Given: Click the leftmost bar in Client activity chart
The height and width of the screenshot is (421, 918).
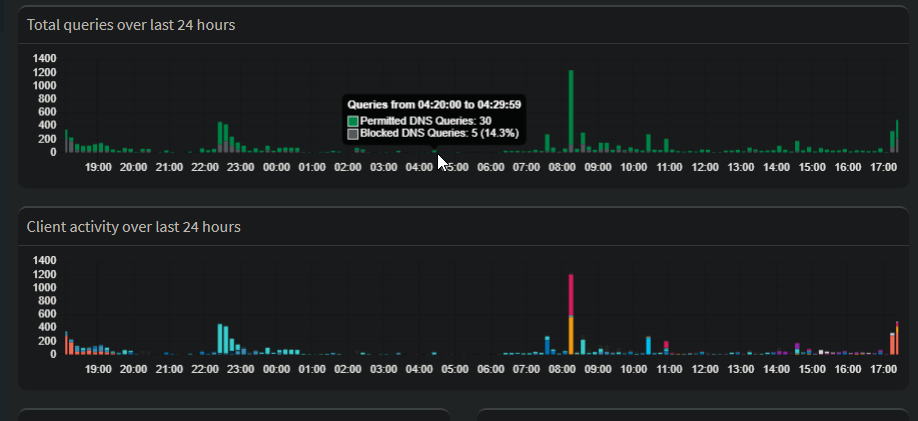Looking at the screenshot, I should (66, 344).
